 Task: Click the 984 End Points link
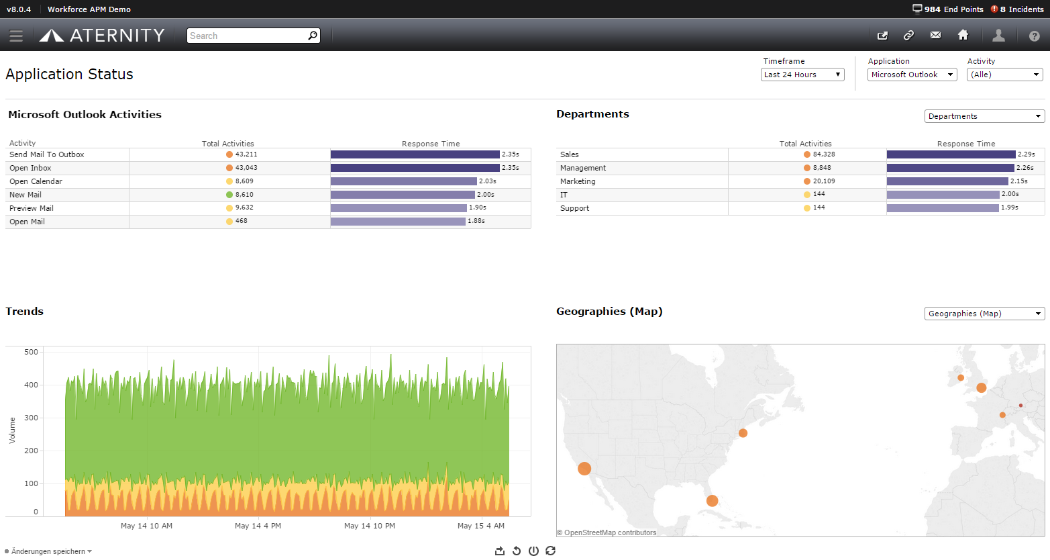coord(954,9)
